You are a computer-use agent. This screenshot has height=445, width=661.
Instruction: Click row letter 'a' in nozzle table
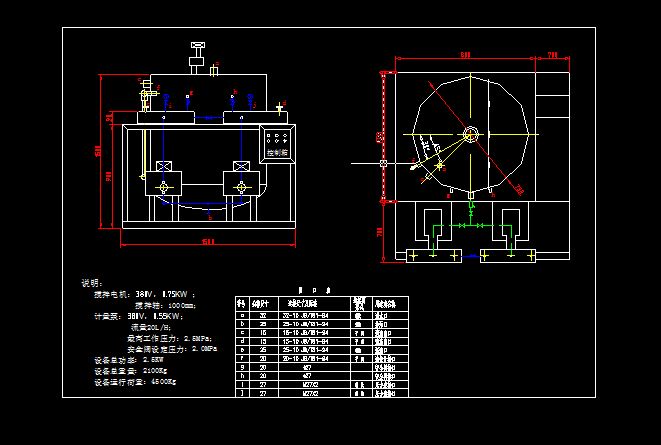tap(242, 315)
